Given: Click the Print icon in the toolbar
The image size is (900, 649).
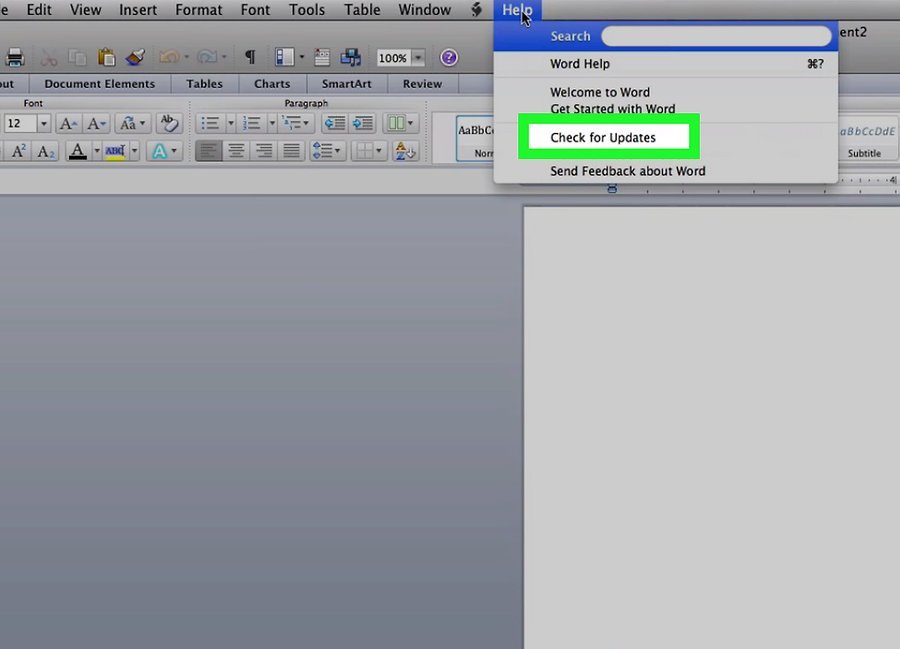Looking at the screenshot, I should tap(15, 57).
